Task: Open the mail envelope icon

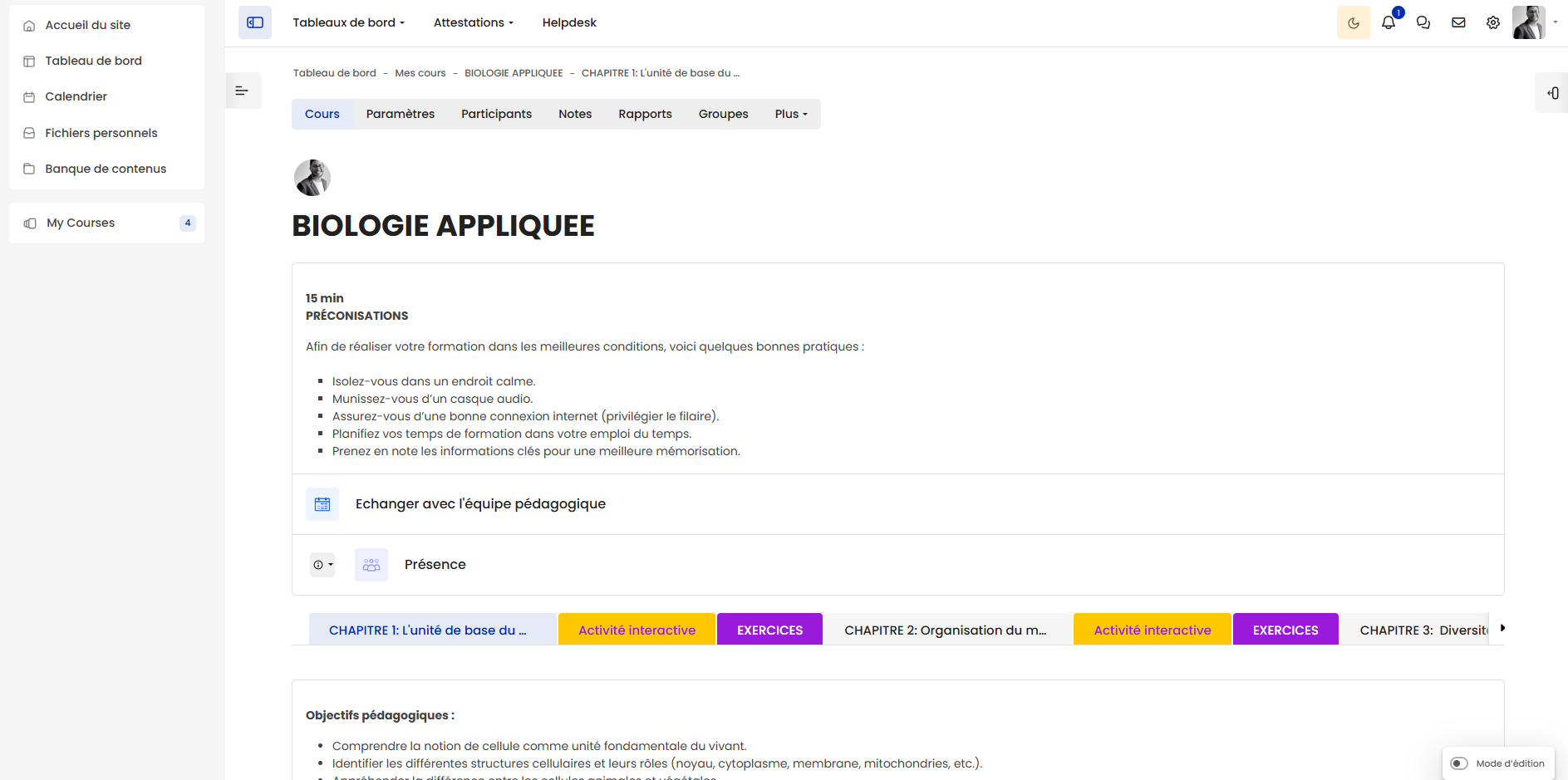Action: click(x=1458, y=22)
